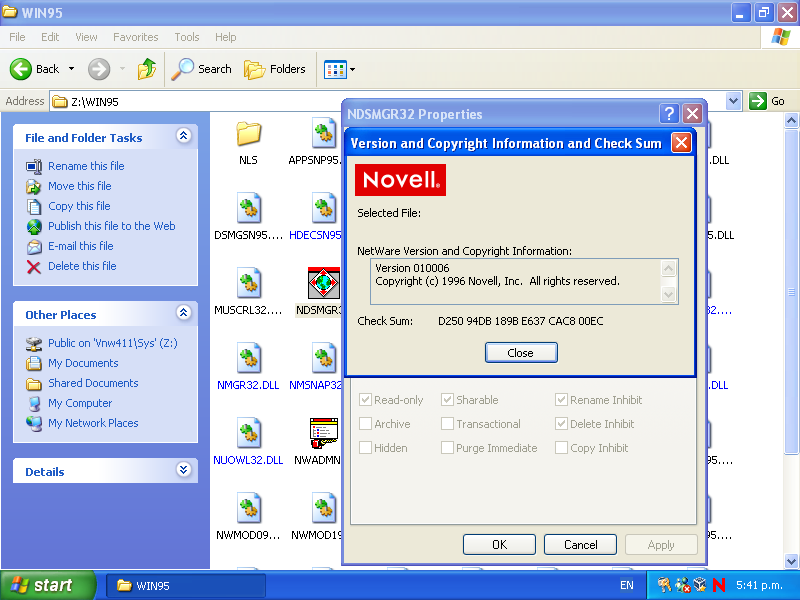Viewport: 800px width, 600px height.
Task: Click the EN language indicator
Action: click(627, 585)
